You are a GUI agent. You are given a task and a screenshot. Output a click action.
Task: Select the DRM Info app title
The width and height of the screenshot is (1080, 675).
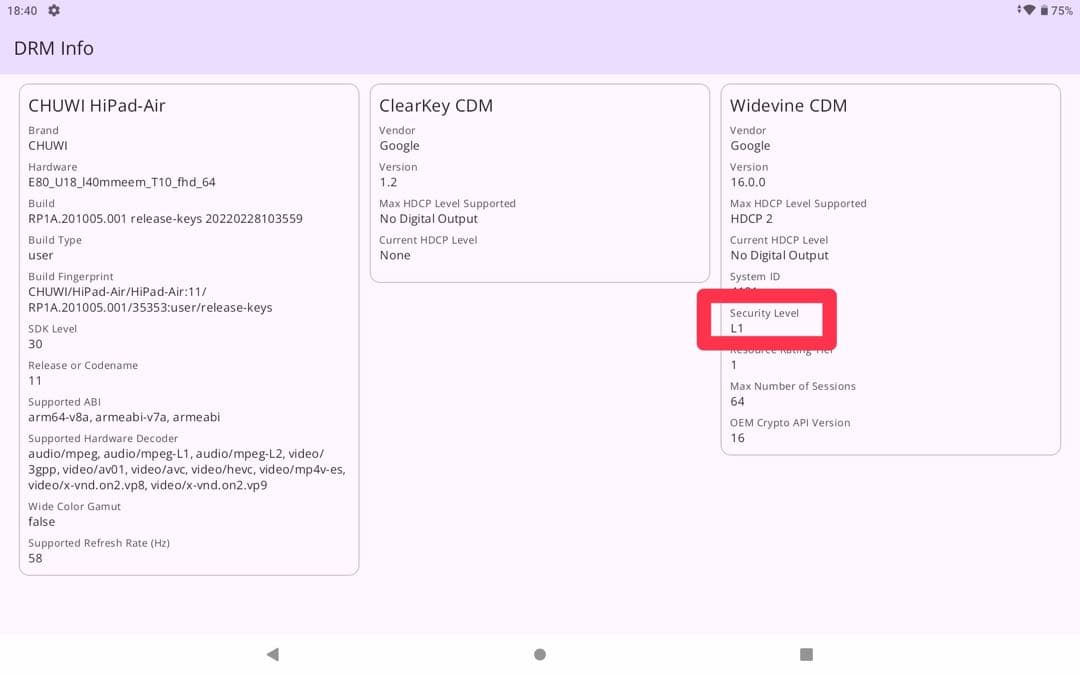coord(54,48)
